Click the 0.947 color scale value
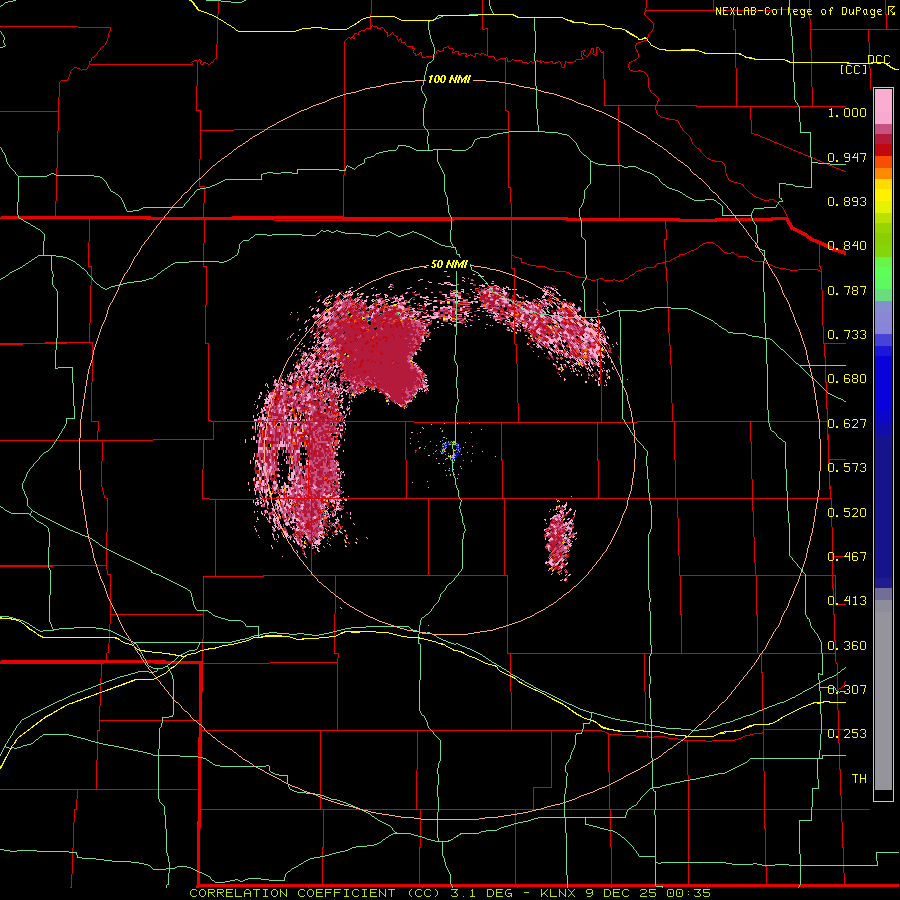The width and height of the screenshot is (900, 900). [847, 157]
